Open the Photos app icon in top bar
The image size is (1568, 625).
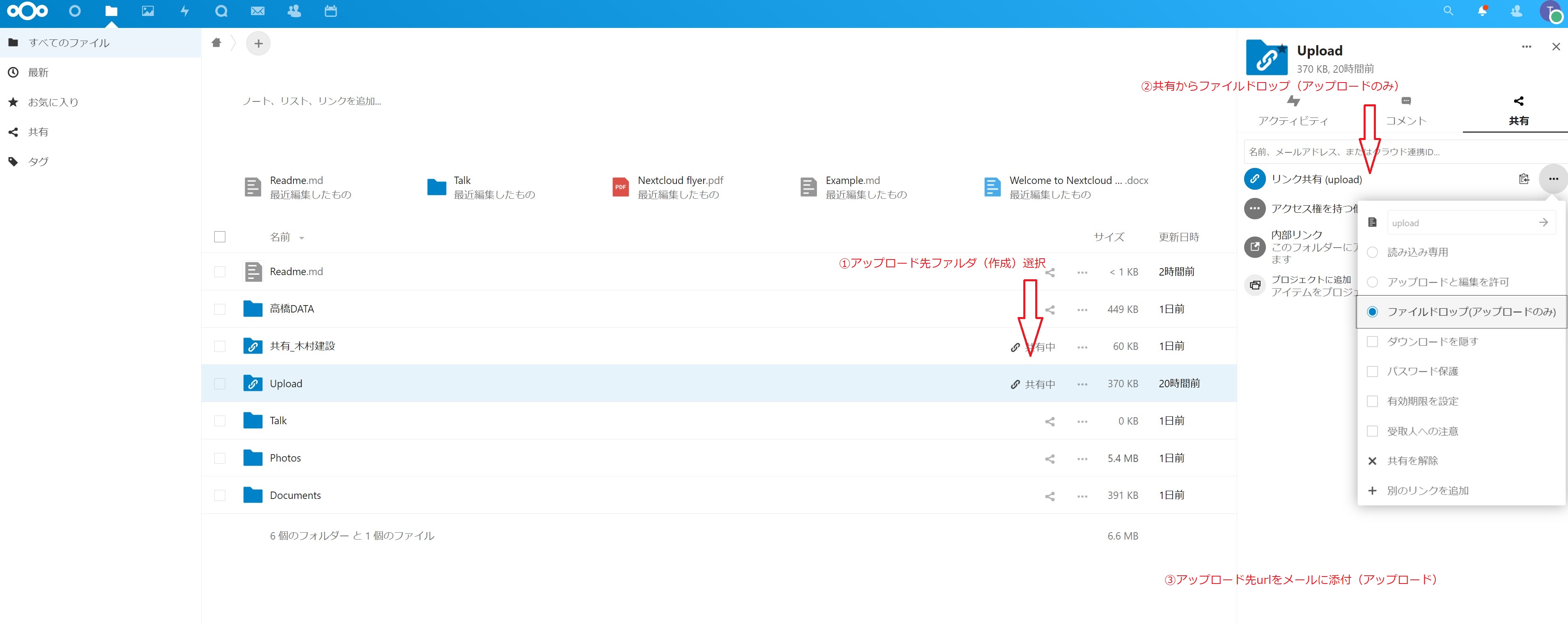tap(147, 11)
